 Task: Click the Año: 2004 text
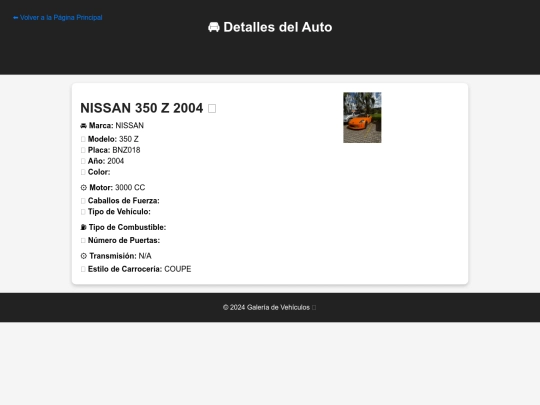click(x=106, y=161)
